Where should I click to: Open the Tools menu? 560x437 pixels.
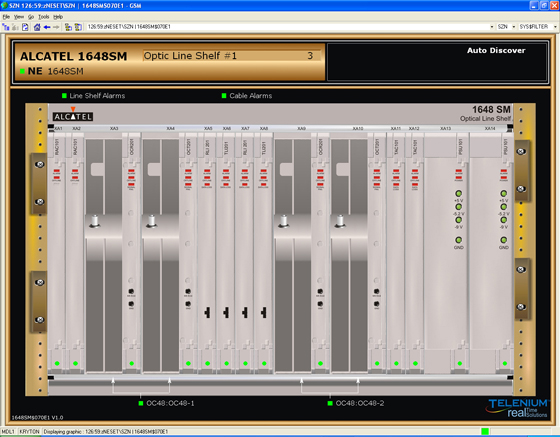(44, 17)
